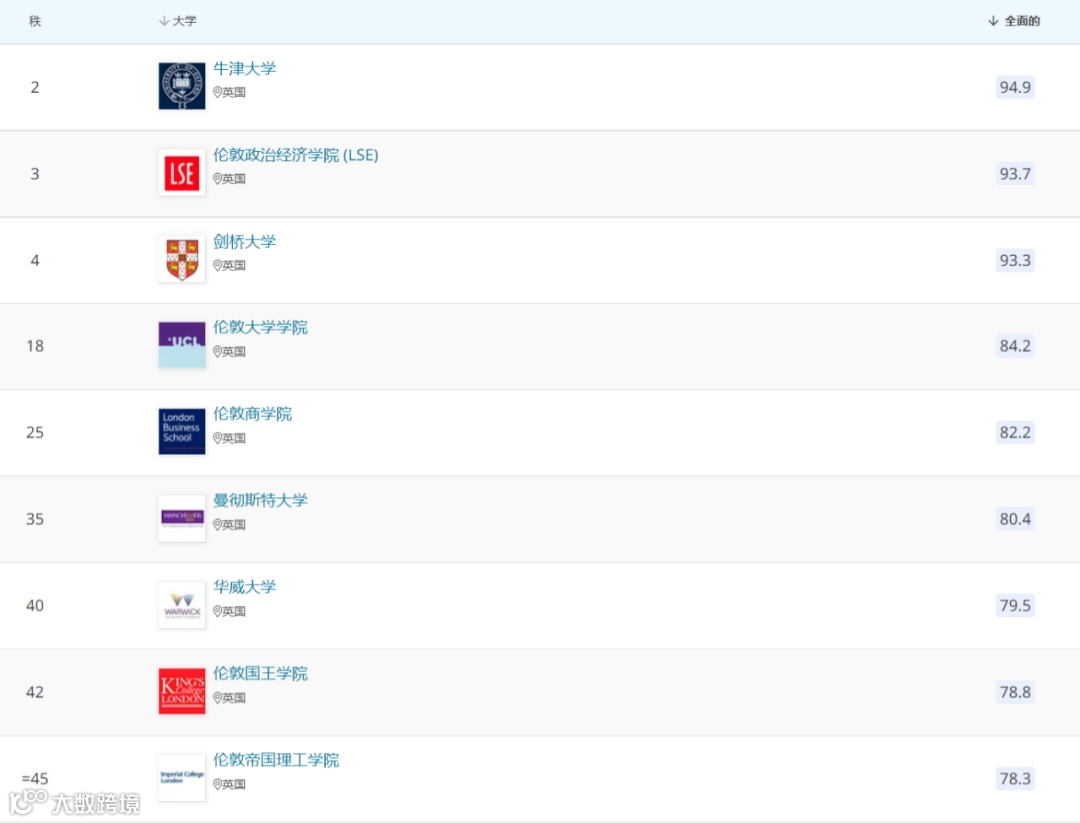The image size is (1080, 823).
Task: Click location pin icon under 华威大学
Action: click(x=217, y=611)
